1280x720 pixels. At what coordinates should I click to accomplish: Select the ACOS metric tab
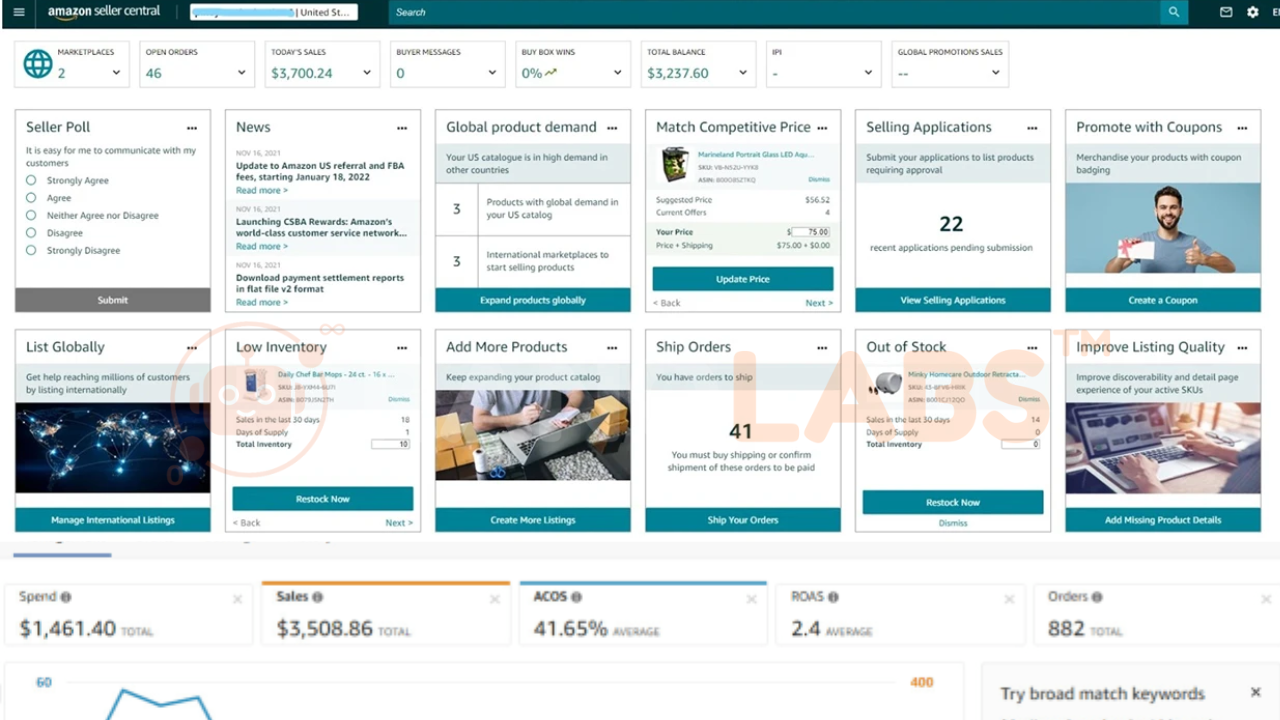point(642,614)
